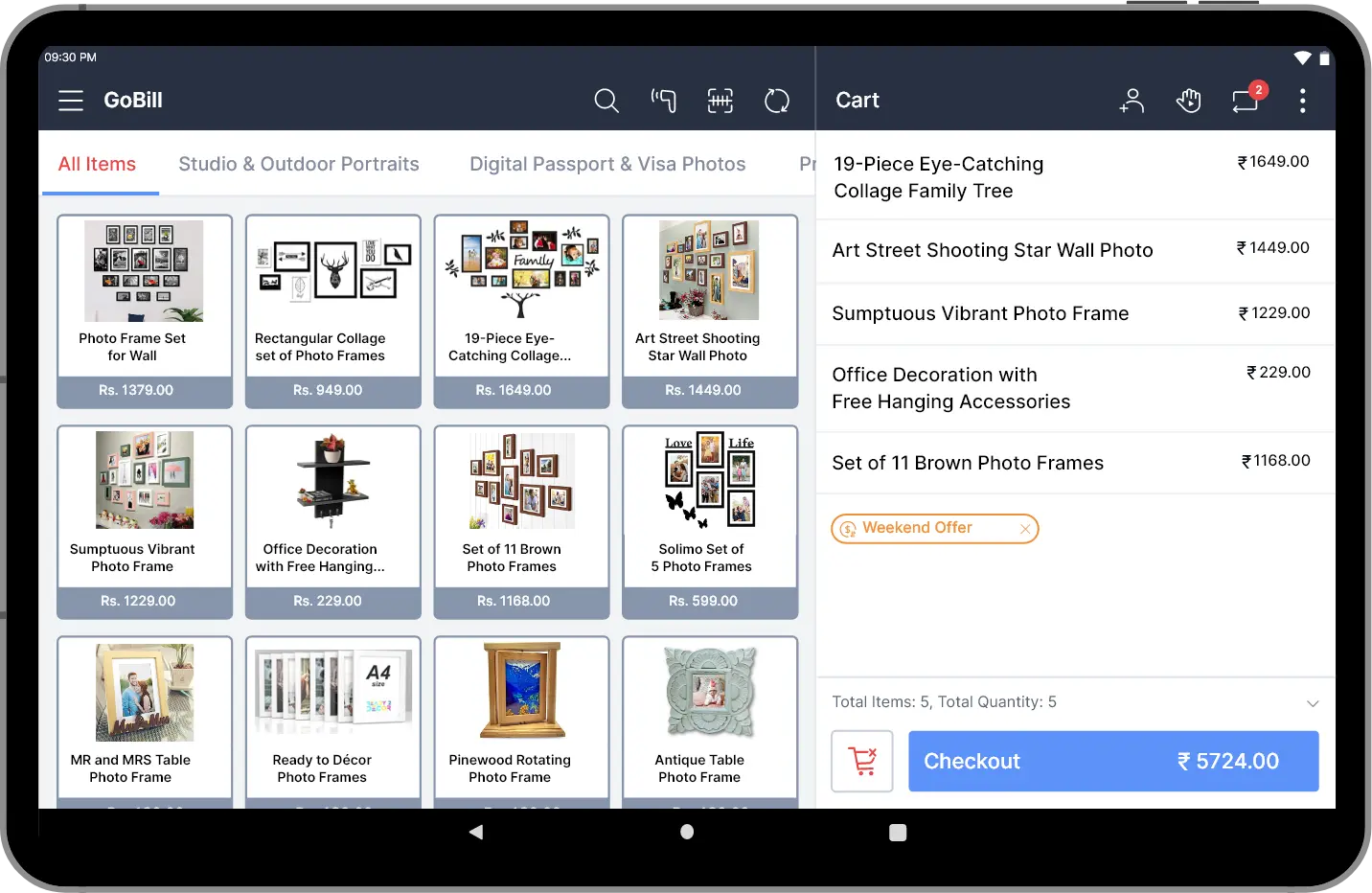
Task: Select Rectangular Collage set of Photo Frames
Action: coord(332,310)
